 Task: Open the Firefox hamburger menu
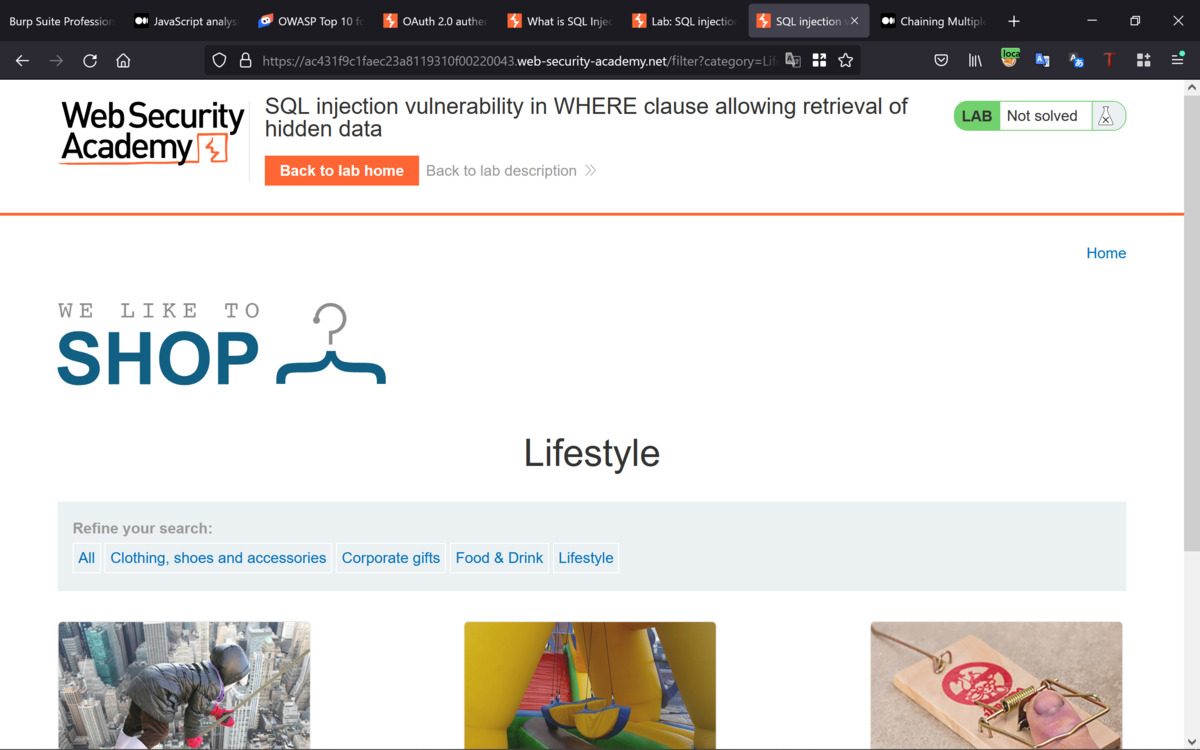(1177, 61)
